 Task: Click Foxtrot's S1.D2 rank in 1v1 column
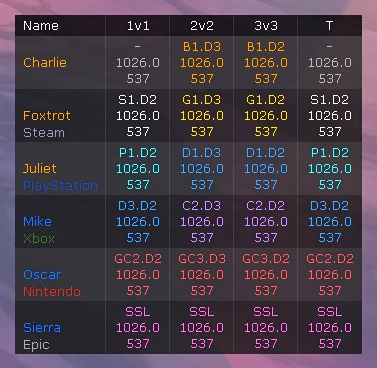pyautogui.click(x=138, y=100)
